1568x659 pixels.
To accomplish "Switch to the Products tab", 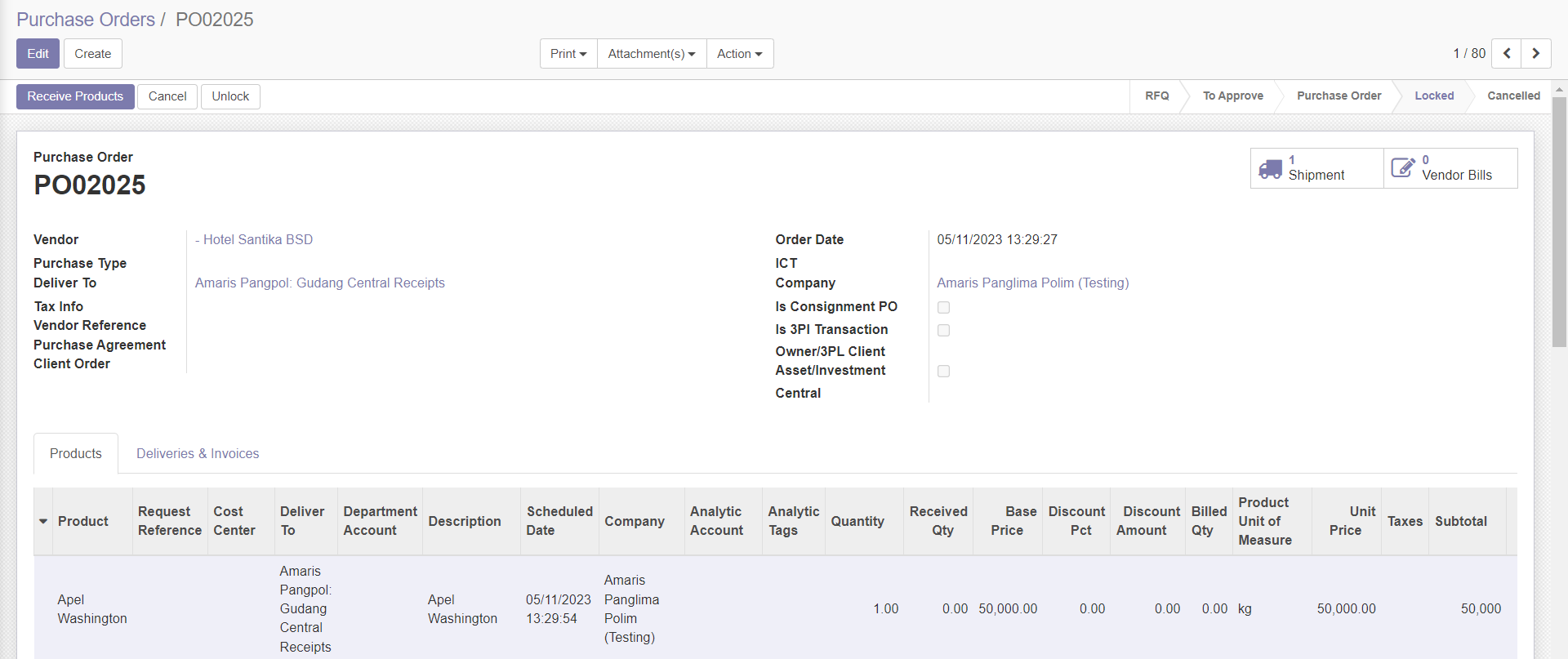I will 76,453.
